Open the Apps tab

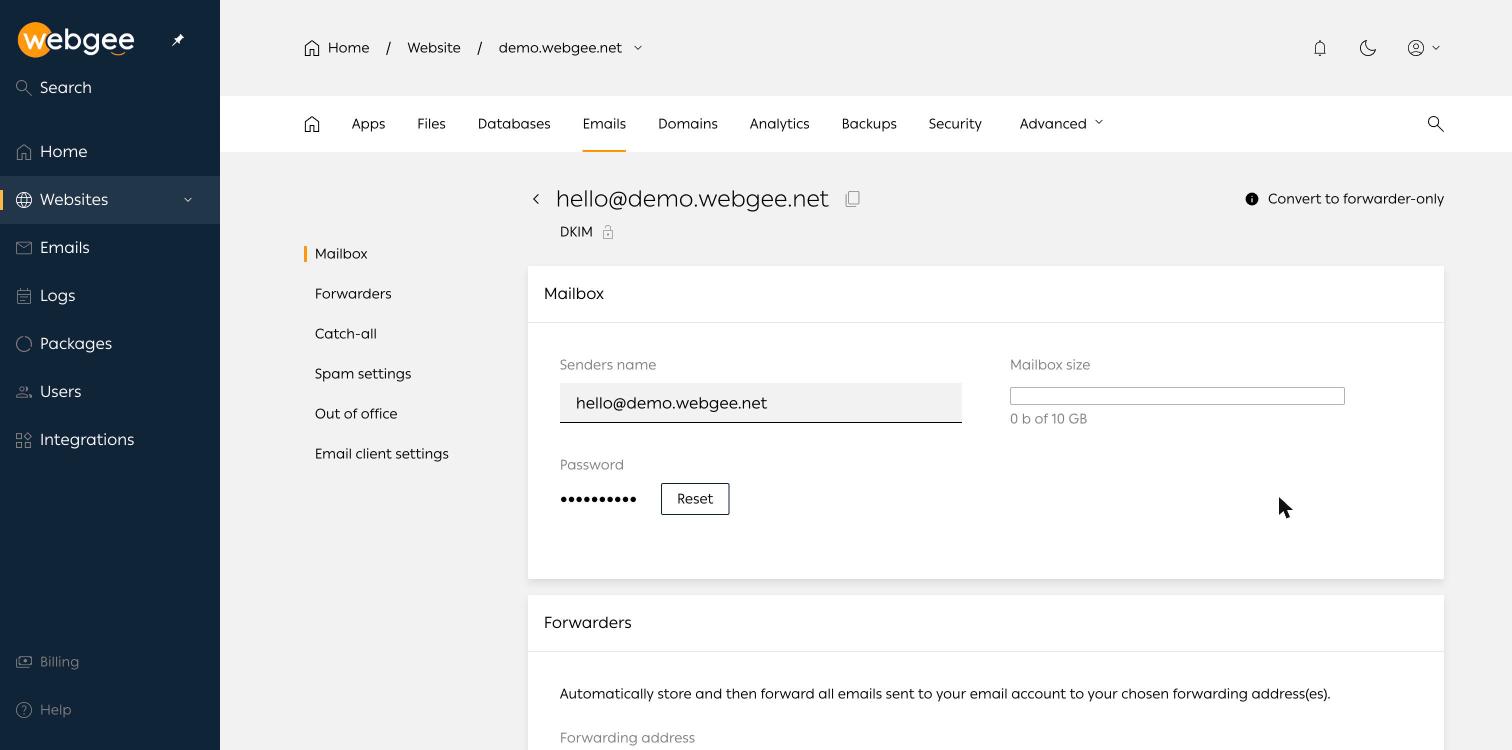tap(368, 124)
